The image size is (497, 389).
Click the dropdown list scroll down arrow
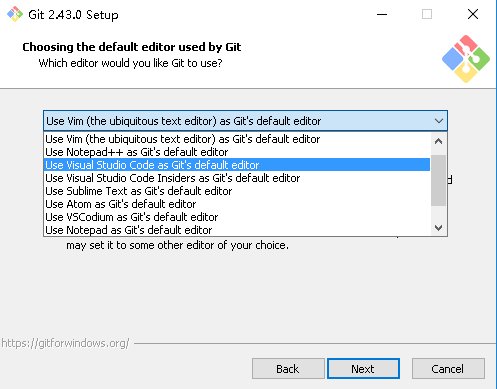(439, 228)
